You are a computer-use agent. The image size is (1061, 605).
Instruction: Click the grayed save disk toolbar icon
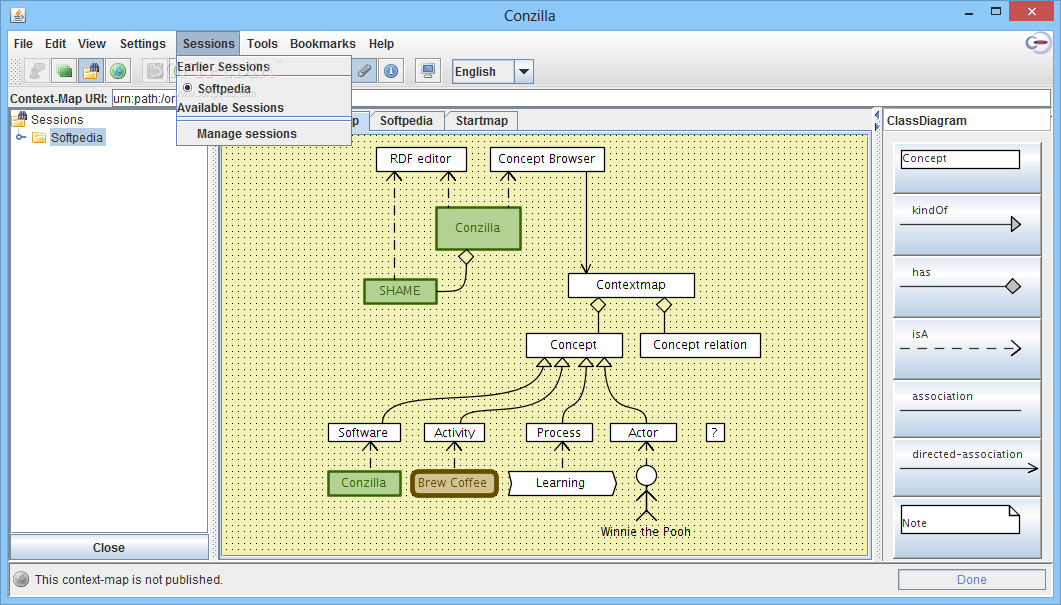coord(156,71)
